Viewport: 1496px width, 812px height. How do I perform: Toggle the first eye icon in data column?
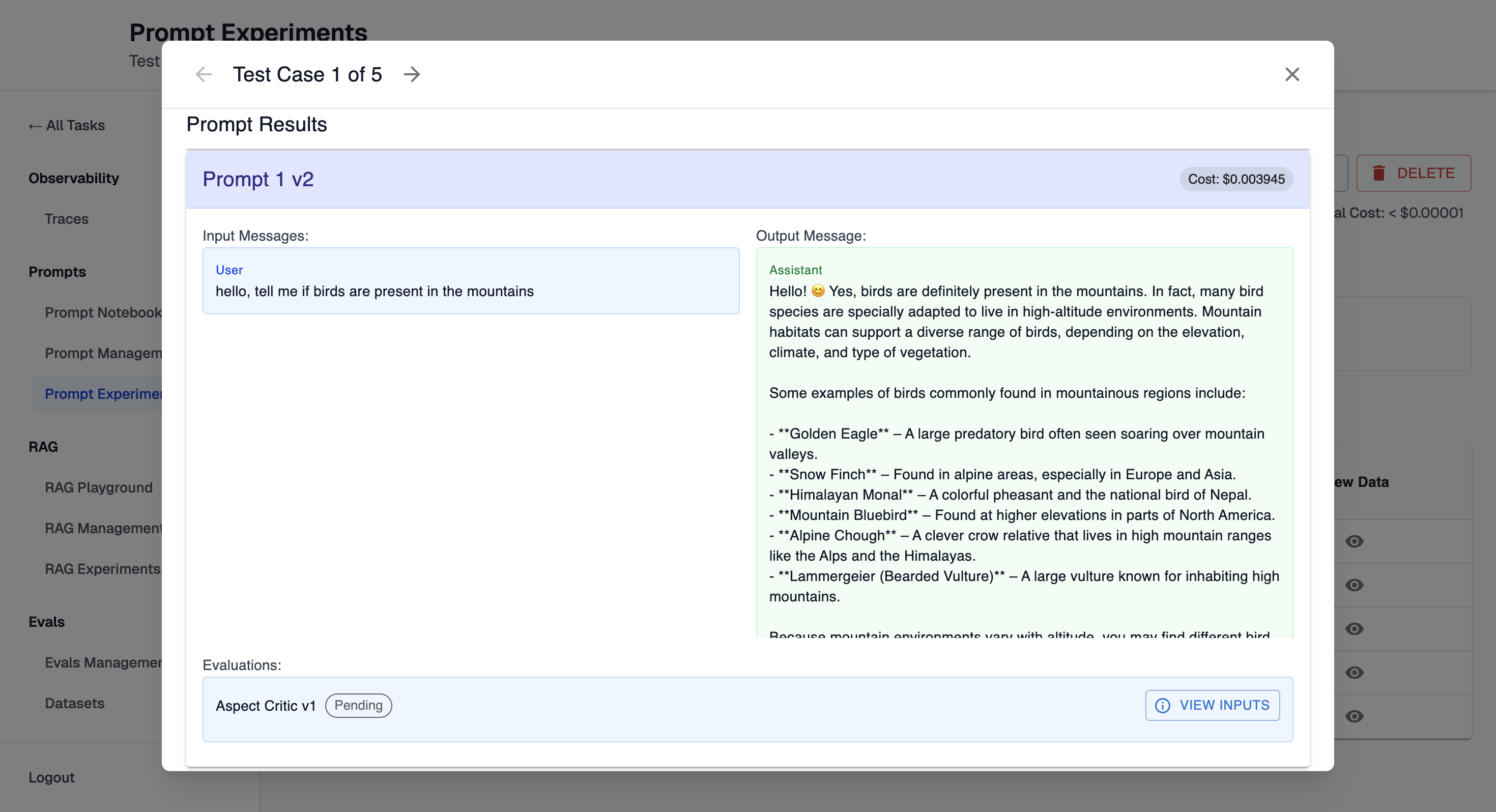click(x=1354, y=541)
